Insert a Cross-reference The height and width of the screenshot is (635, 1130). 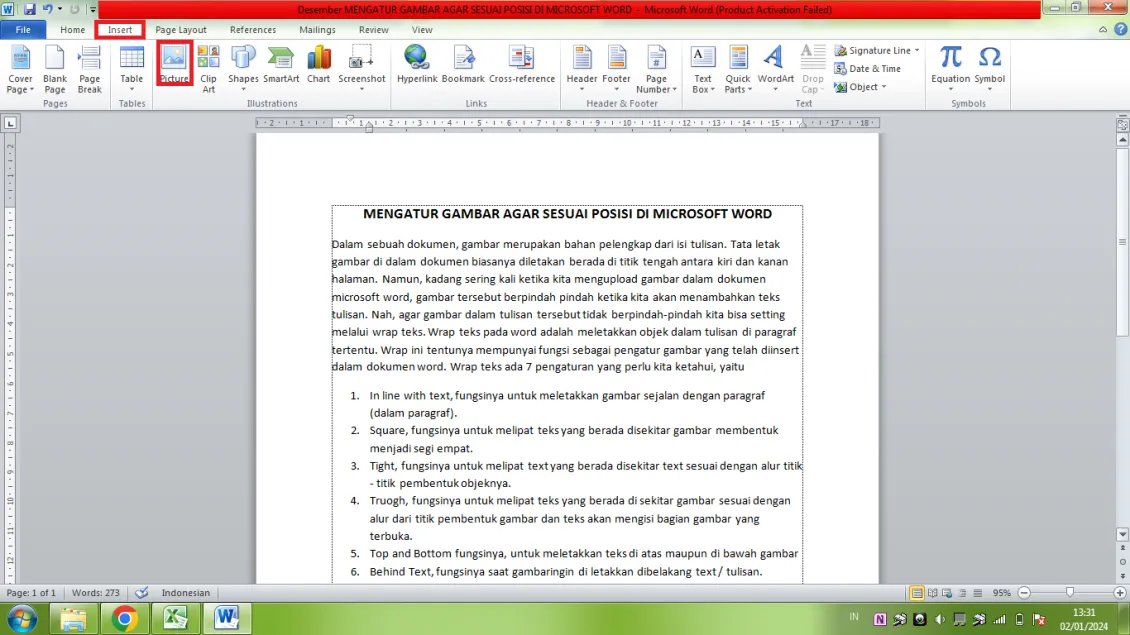[522, 64]
